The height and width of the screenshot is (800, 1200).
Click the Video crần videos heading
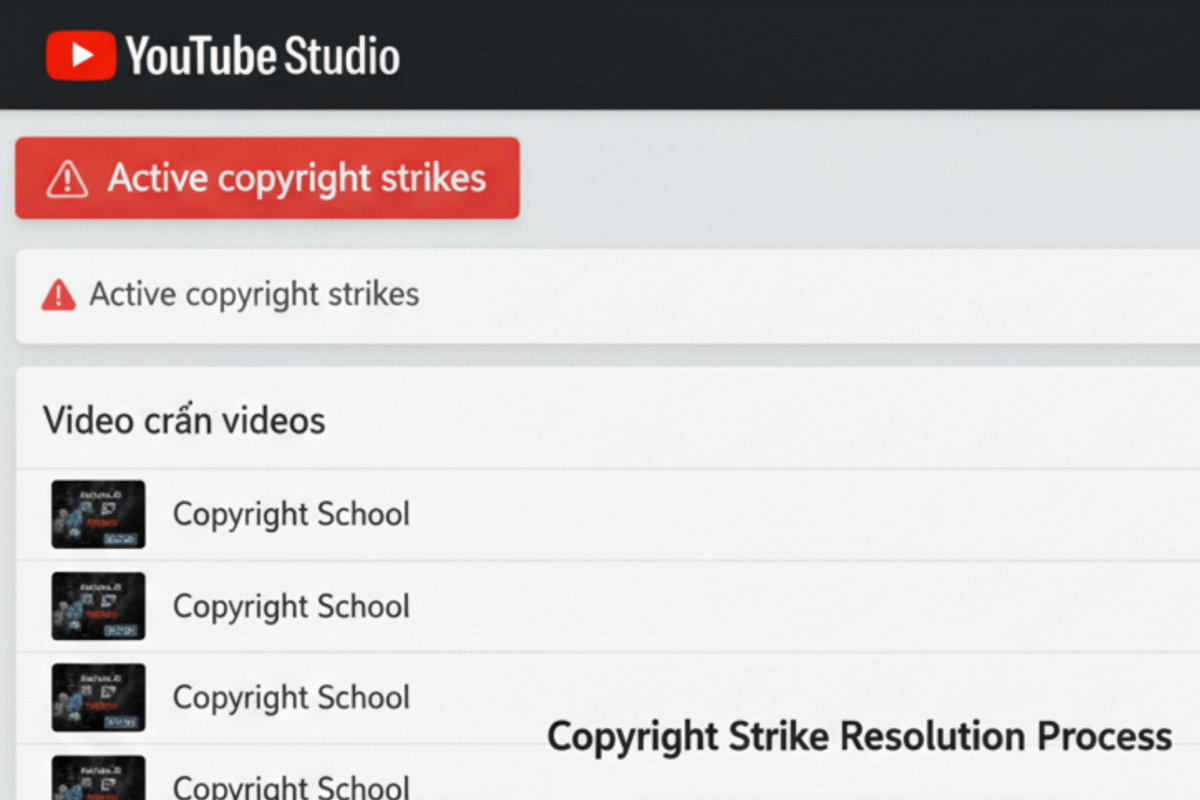coord(184,421)
